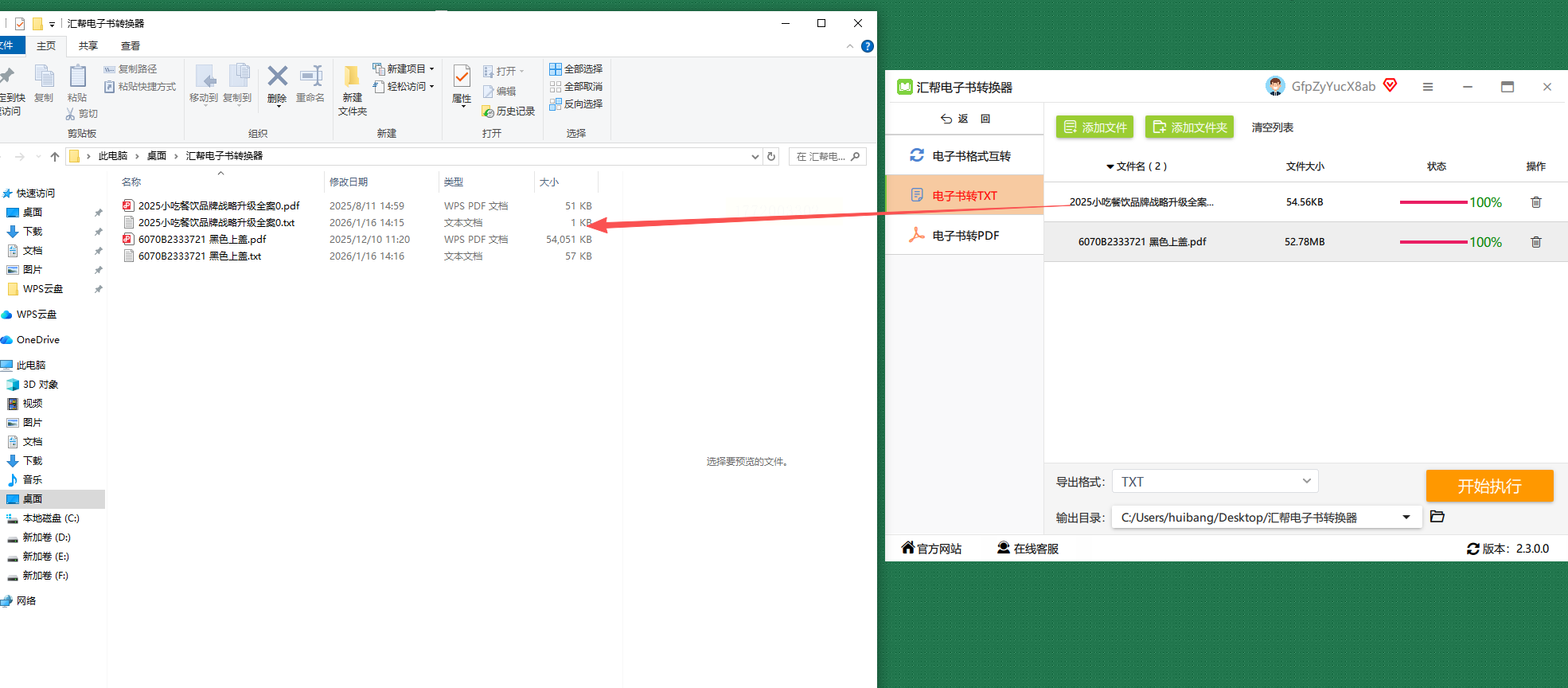Click the Explorer help question mark icon
Viewport: 1568px width, 688px height.
868,46
